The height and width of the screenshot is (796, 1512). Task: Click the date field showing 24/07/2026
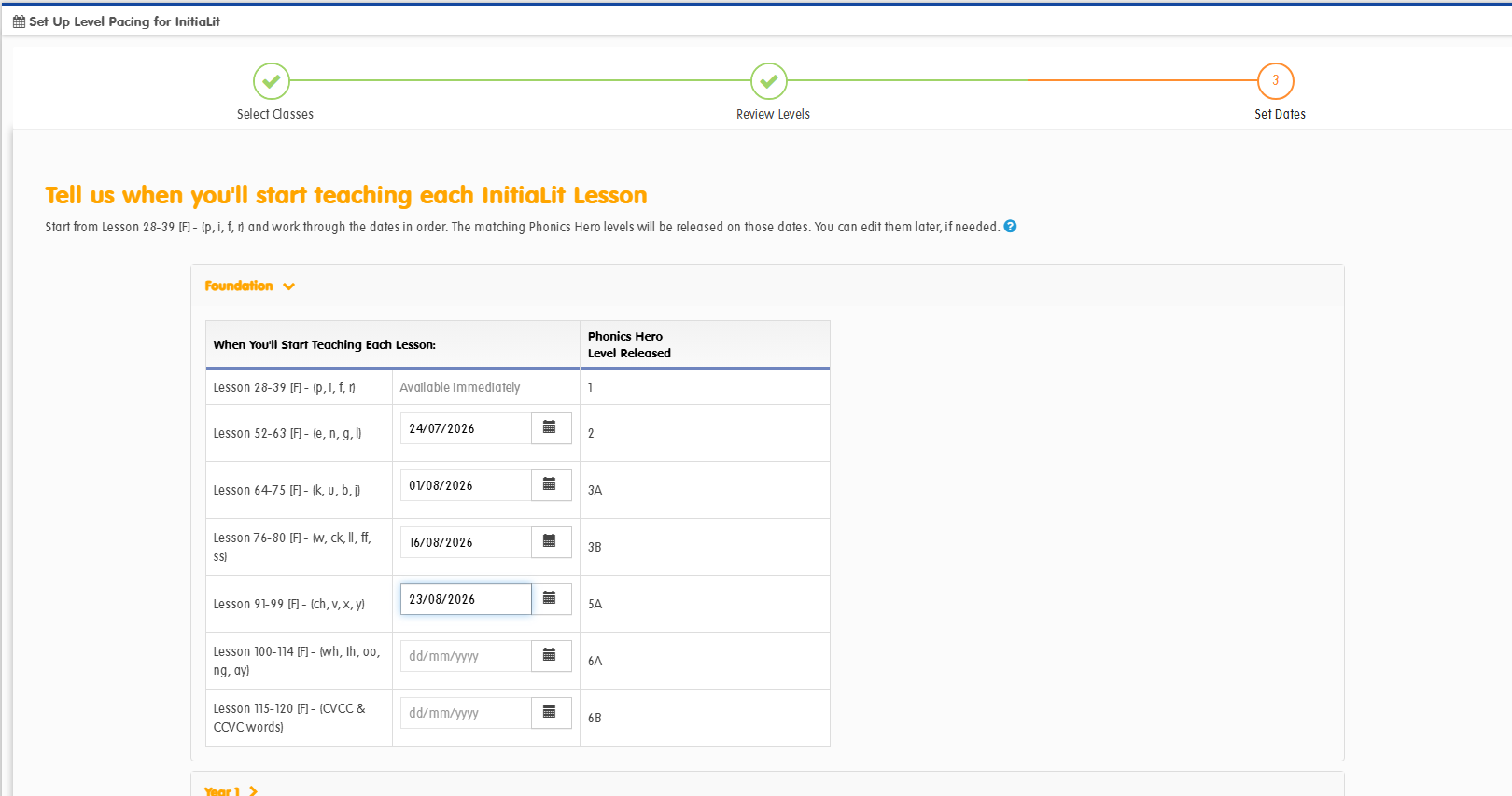point(466,428)
